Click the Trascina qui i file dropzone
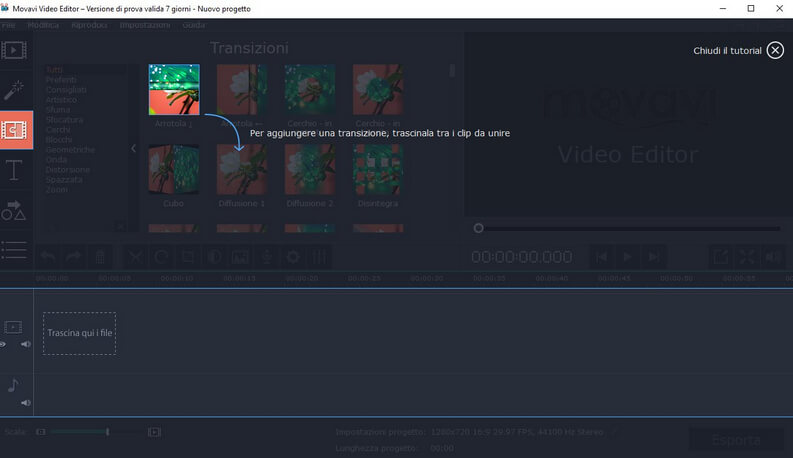This screenshot has height=458, width=793. (x=79, y=333)
